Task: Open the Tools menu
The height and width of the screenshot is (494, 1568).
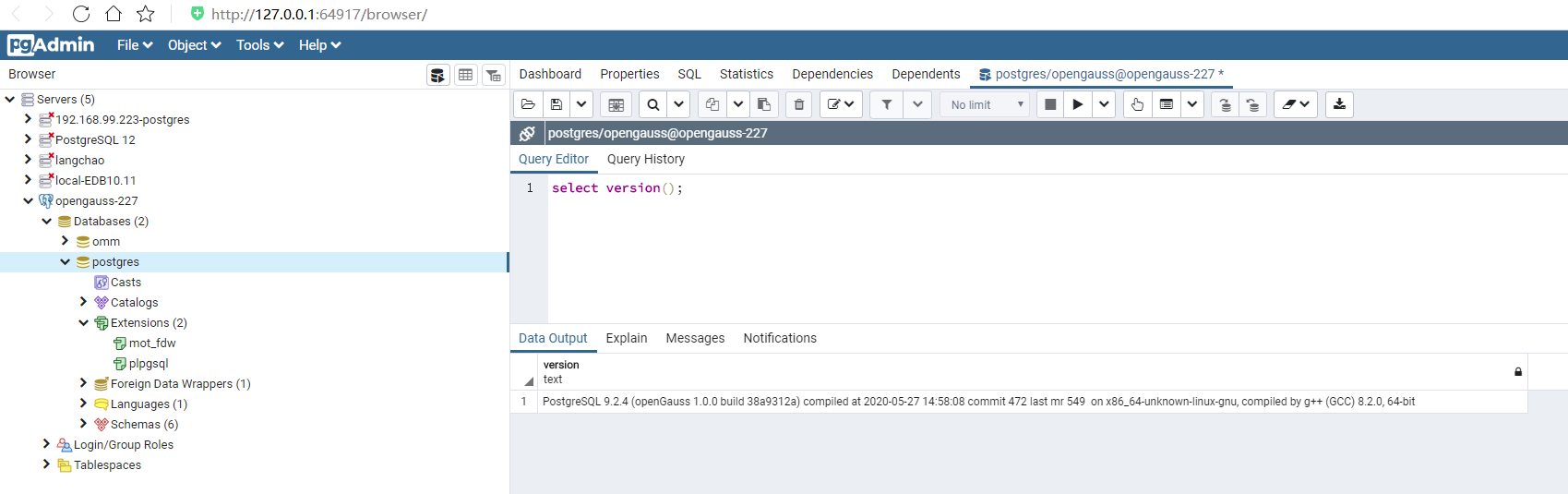Action: pos(259,45)
